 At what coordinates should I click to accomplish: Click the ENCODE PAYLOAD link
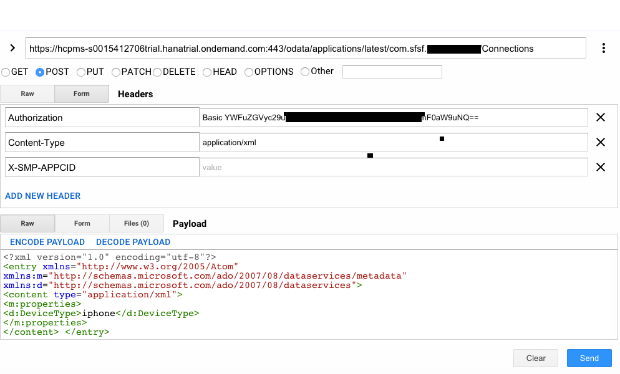click(x=47, y=242)
